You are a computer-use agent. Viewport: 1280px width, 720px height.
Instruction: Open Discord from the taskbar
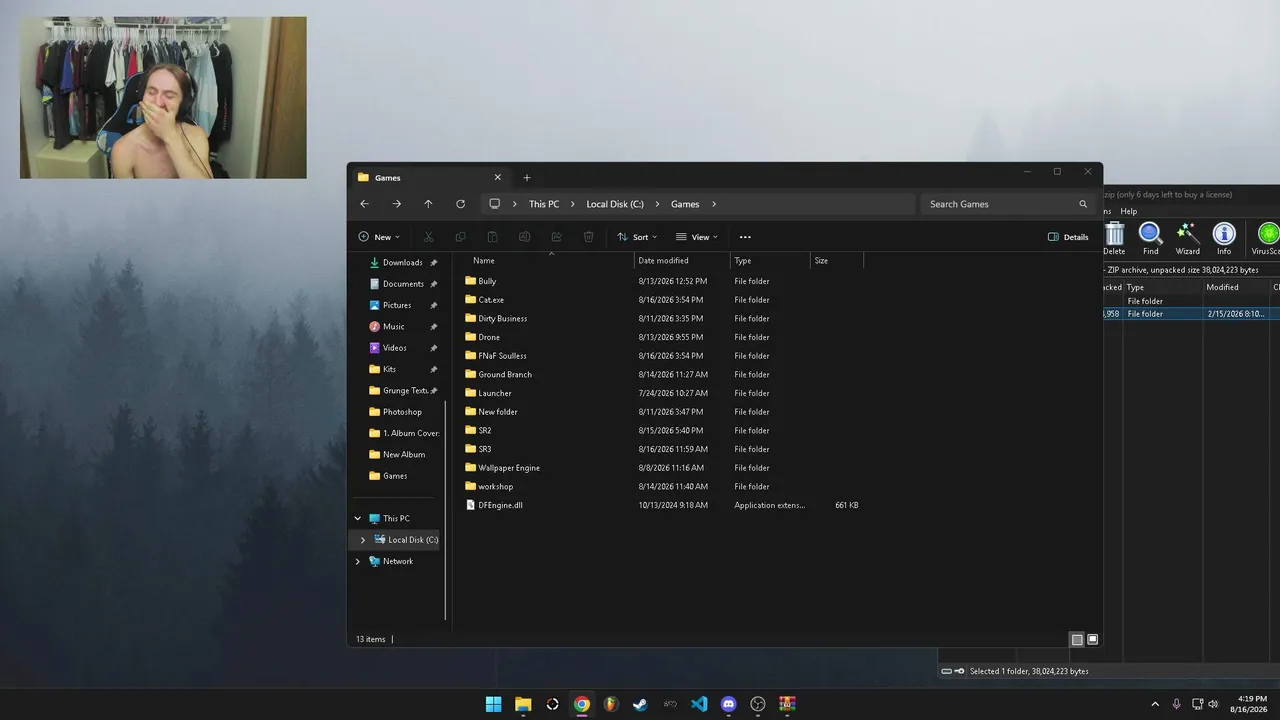(728, 704)
